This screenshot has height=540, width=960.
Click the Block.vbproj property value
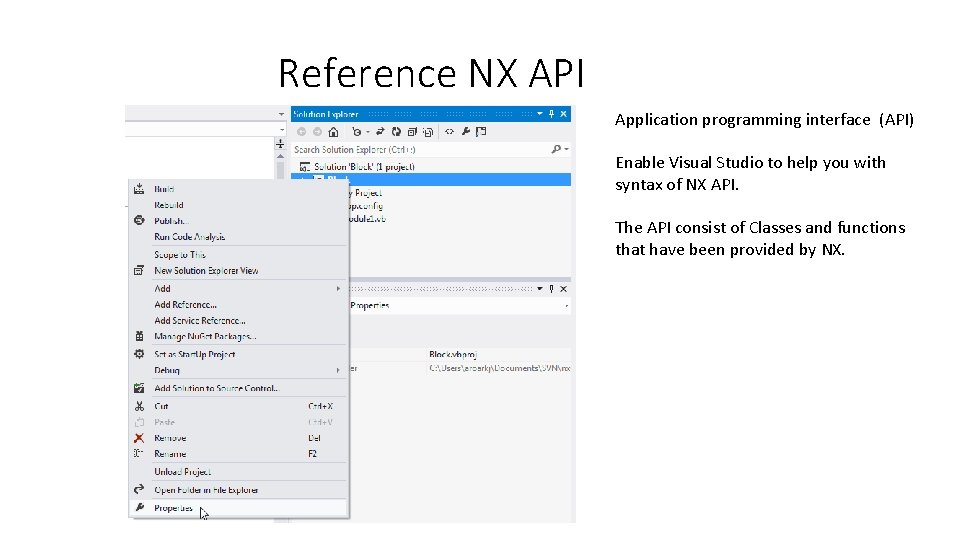(453, 354)
